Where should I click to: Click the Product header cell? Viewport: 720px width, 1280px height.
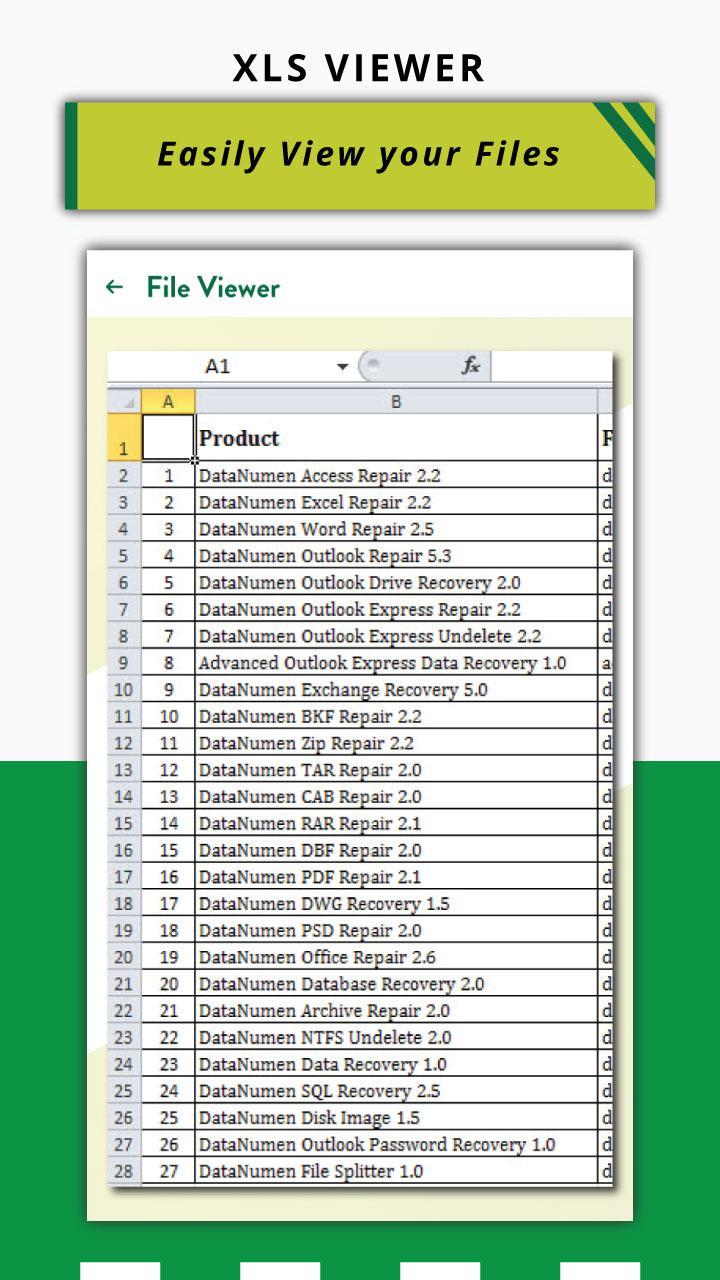coord(396,438)
